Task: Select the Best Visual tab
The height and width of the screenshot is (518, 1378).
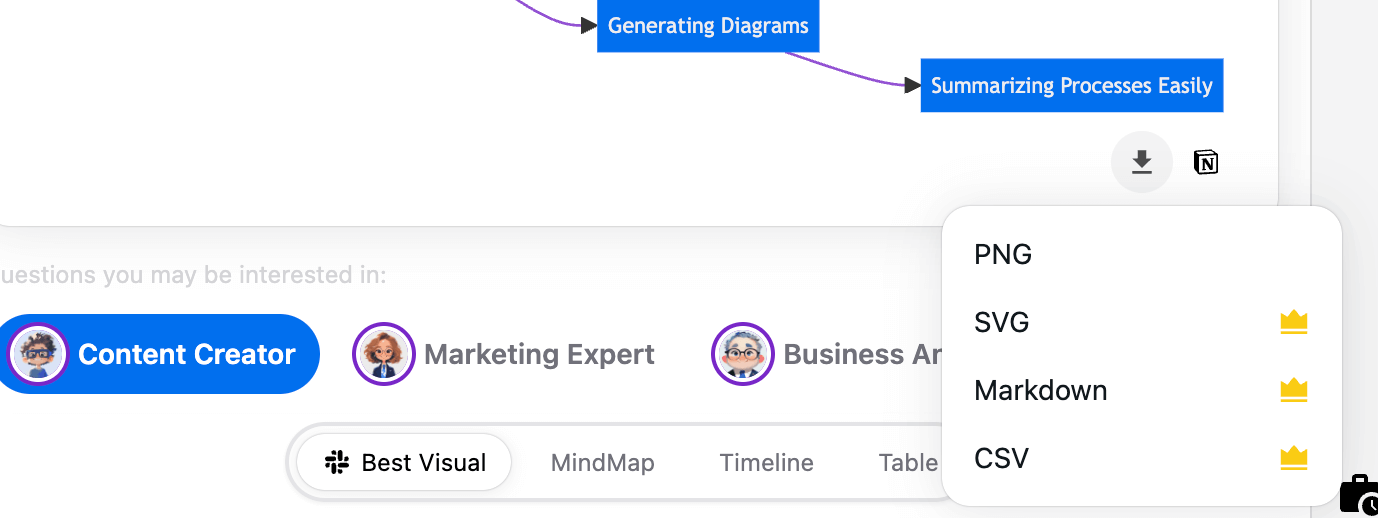Action: [x=405, y=463]
